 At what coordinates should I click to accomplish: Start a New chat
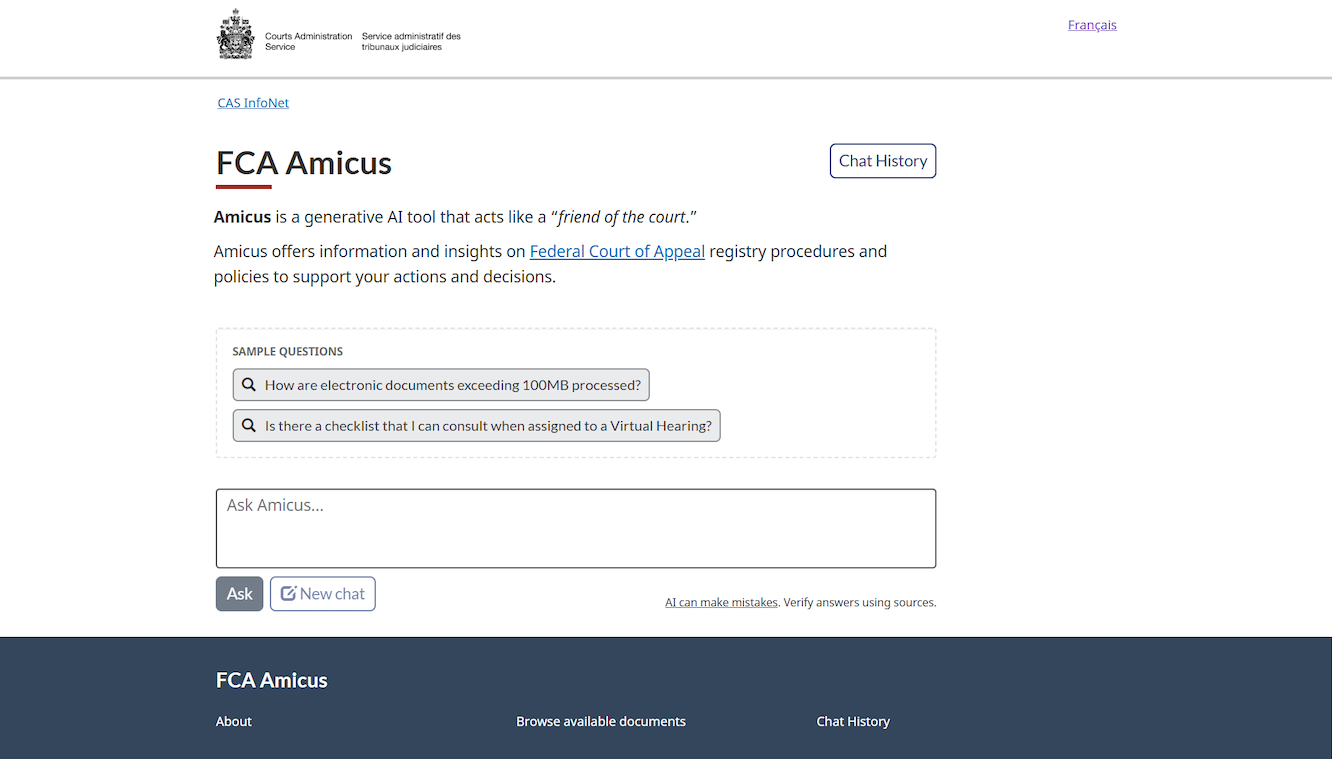click(x=322, y=594)
